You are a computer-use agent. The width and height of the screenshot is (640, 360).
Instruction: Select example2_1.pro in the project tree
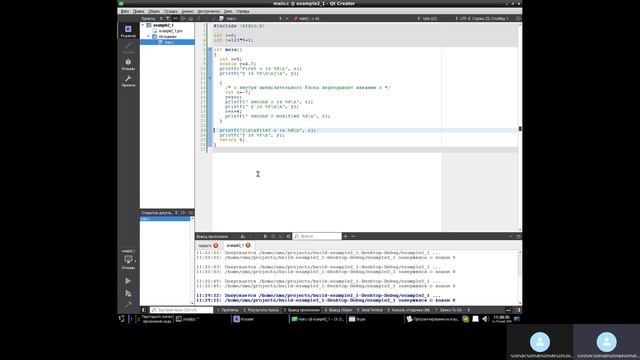(x=167, y=31)
